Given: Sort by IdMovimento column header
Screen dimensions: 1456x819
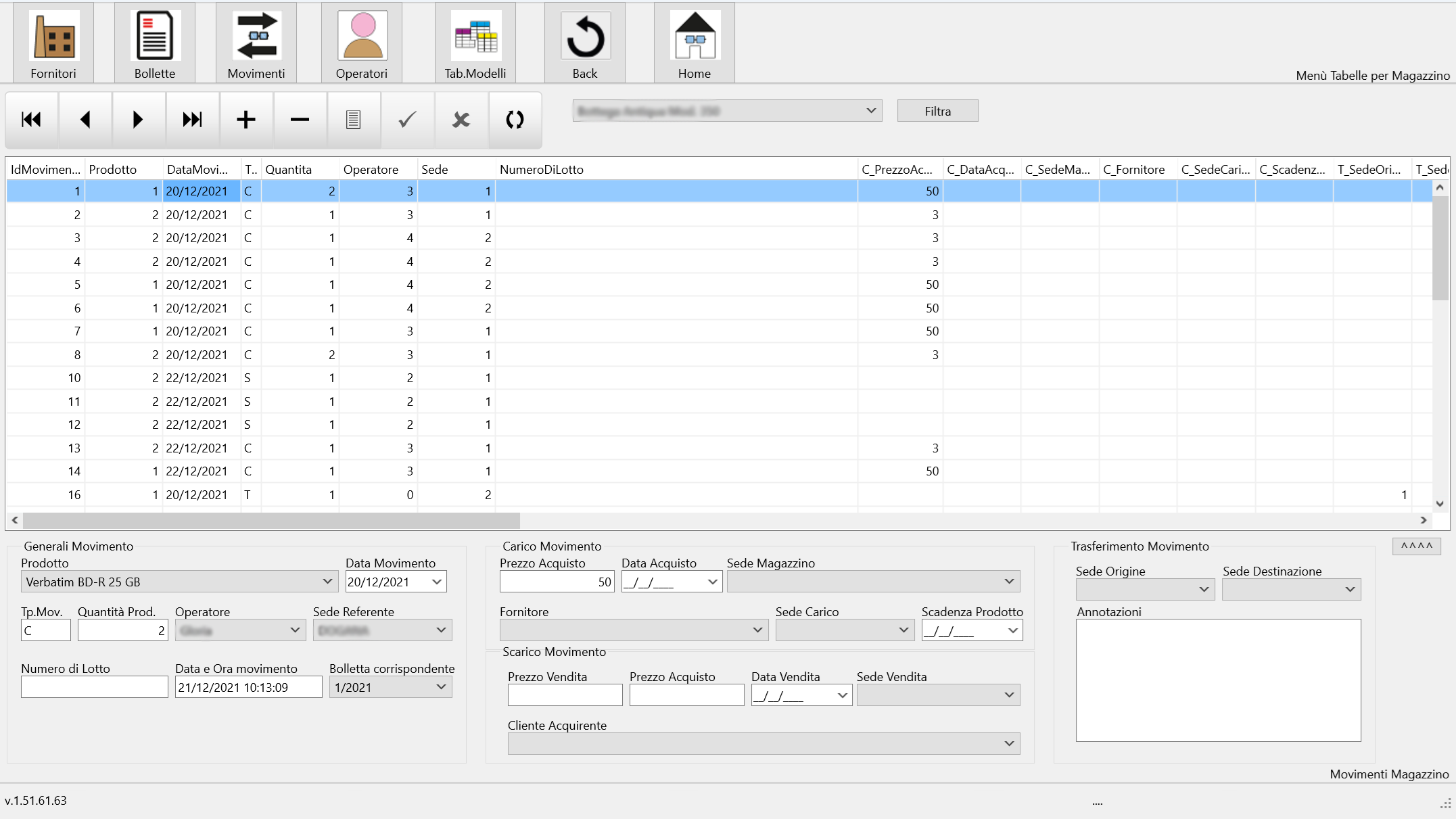Looking at the screenshot, I should (x=45, y=169).
